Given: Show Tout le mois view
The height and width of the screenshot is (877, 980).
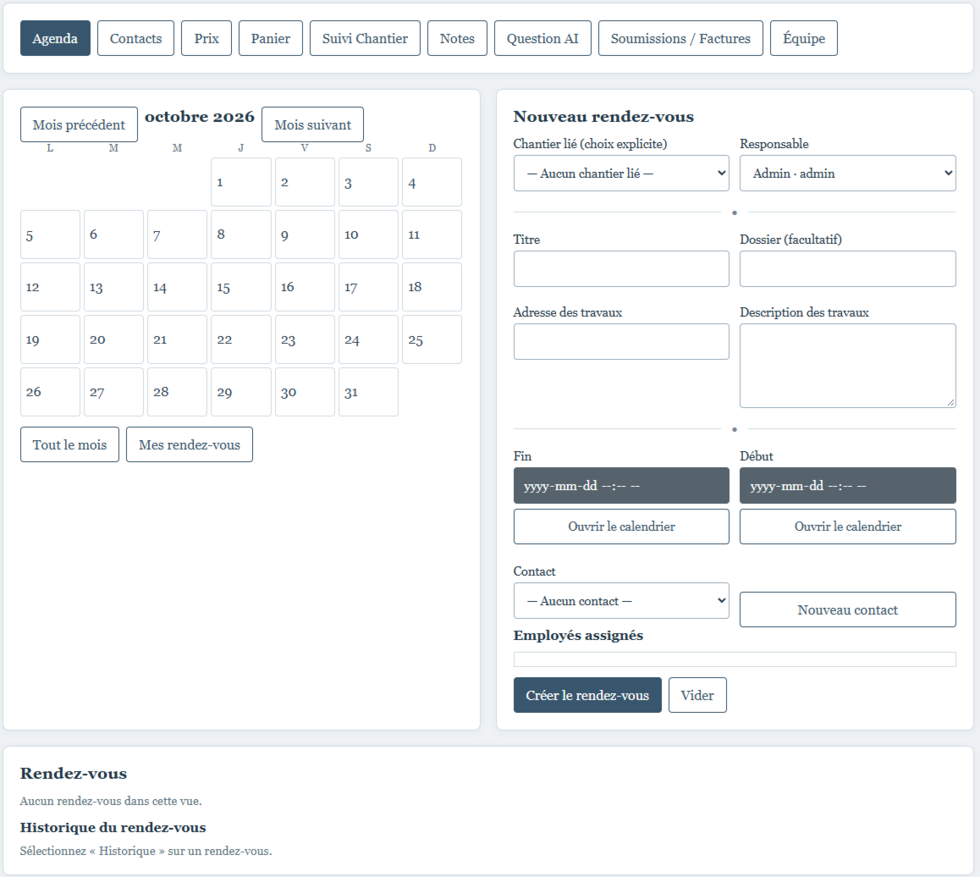Looking at the screenshot, I should 69,444.
